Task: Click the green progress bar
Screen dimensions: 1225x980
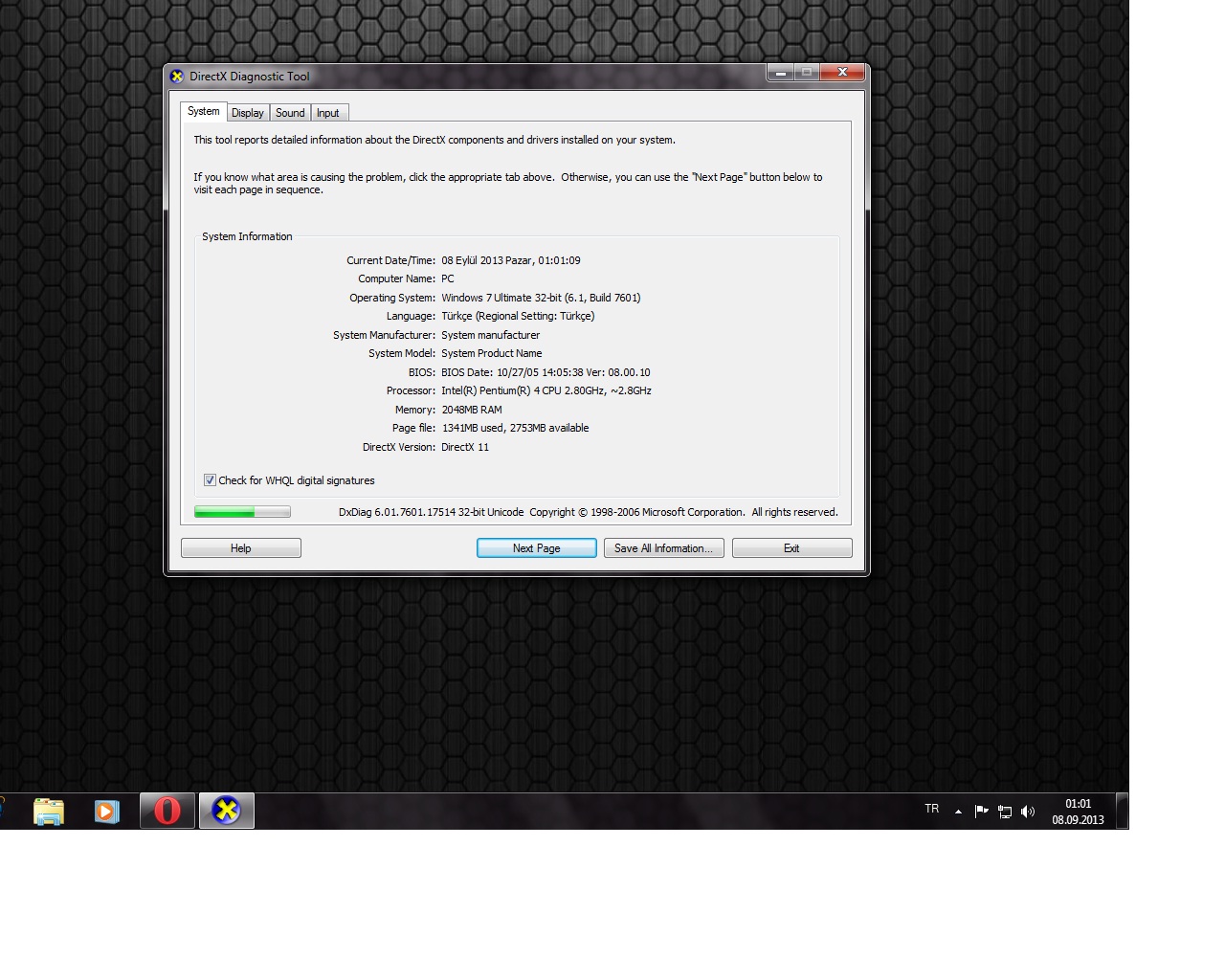Action: coord(242,512)
